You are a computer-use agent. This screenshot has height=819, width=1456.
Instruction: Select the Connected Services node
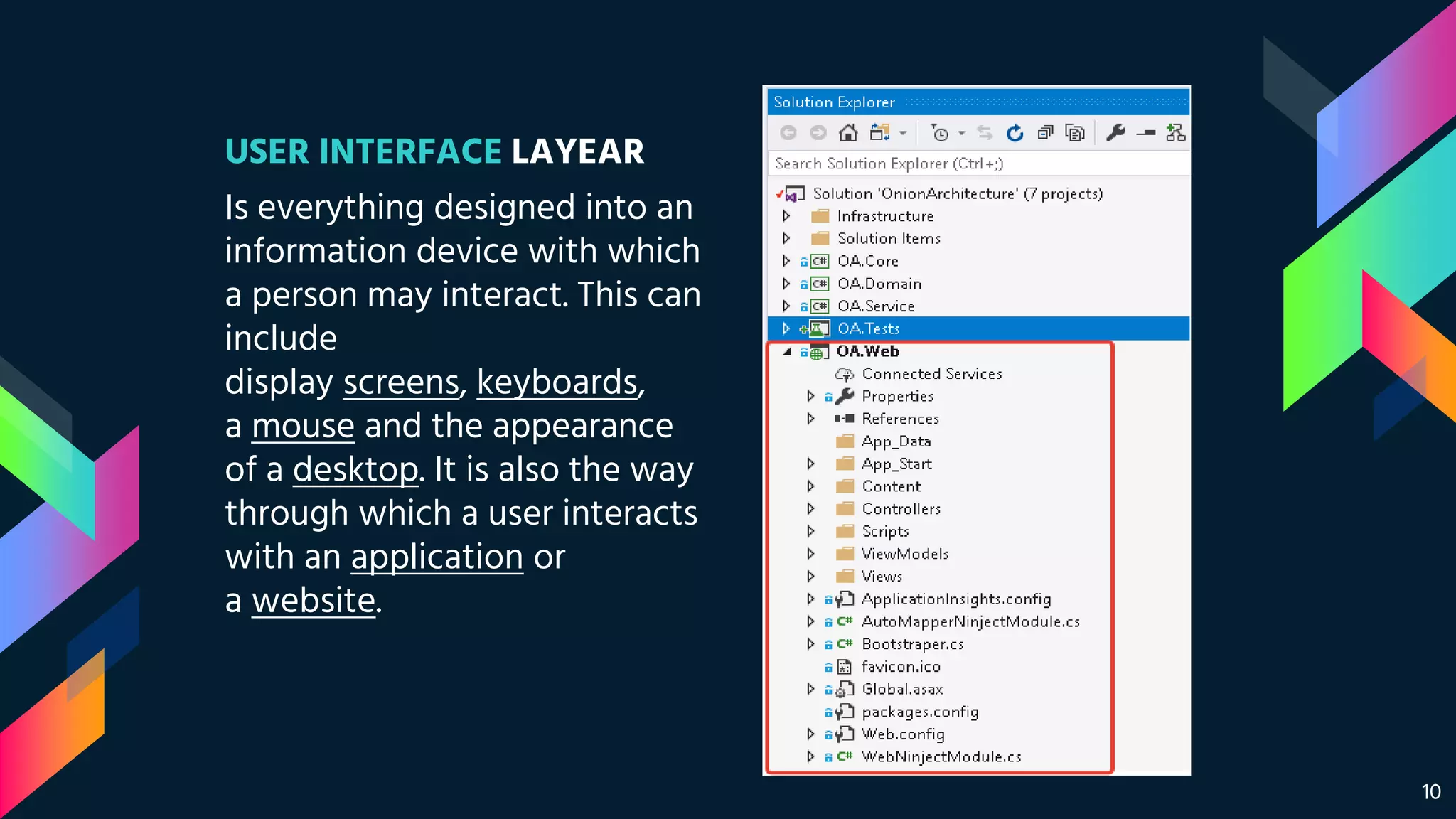931,374
